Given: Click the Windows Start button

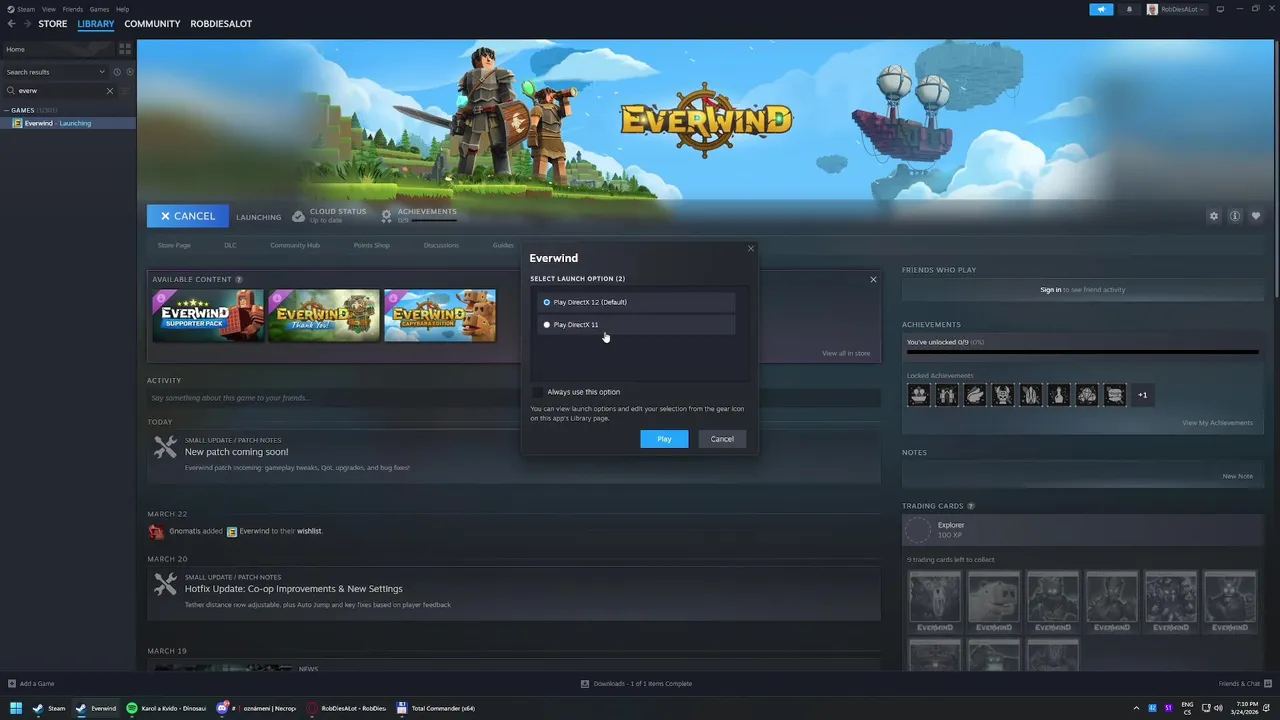Looking at the screenshot, I should pyautogui.click(x=15, y=708).
